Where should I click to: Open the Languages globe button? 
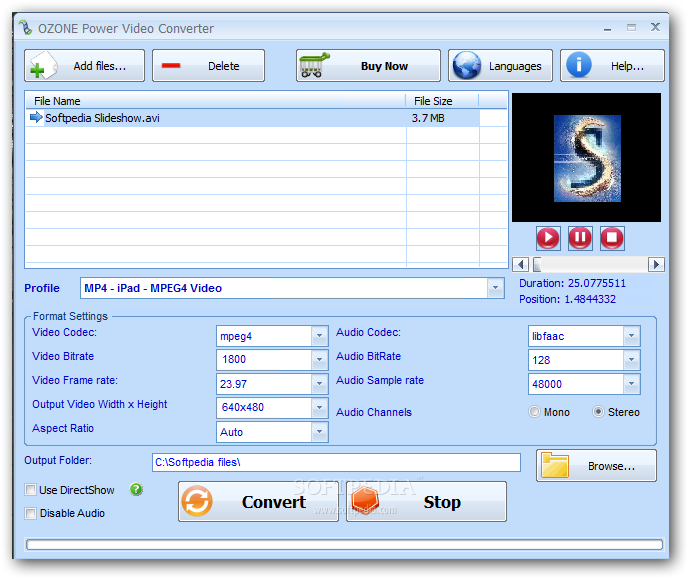(x=500, y=65)
